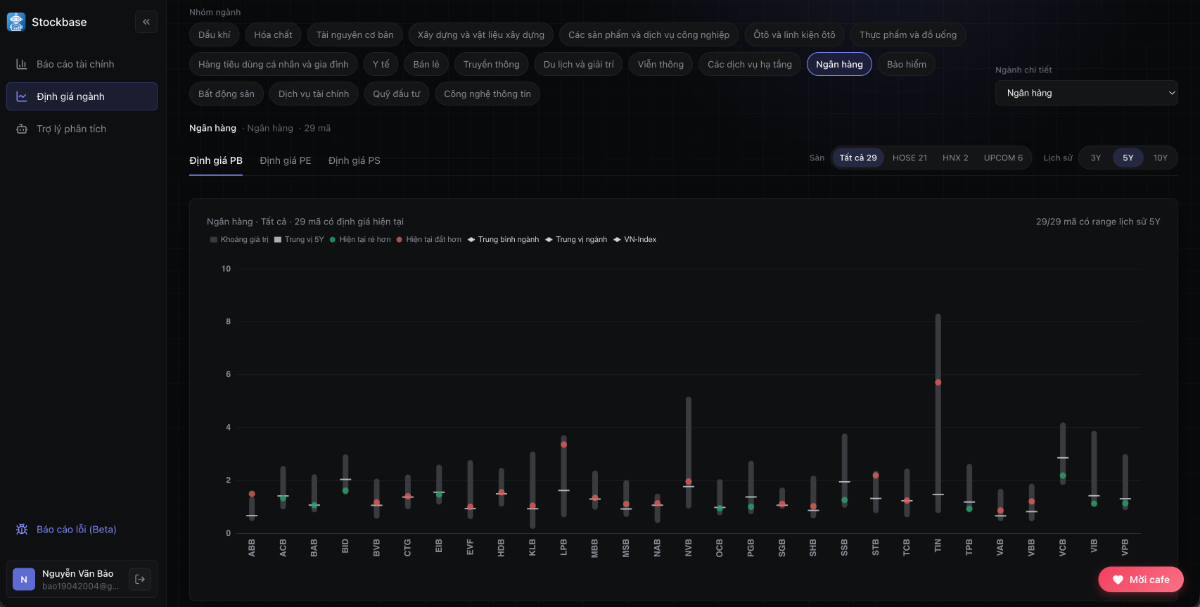Click the logout icon beside user name
Screen dimensions: 1200x607
140,578
